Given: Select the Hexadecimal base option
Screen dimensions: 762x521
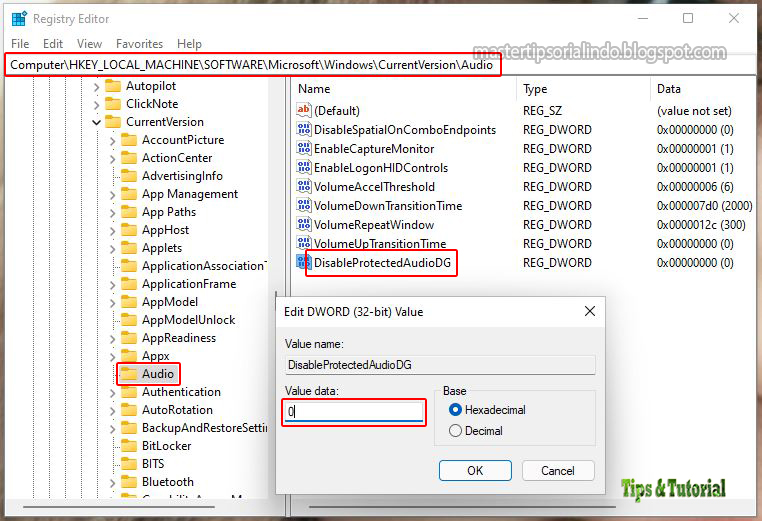Looking at the screenshot, I should click(455, 410).
